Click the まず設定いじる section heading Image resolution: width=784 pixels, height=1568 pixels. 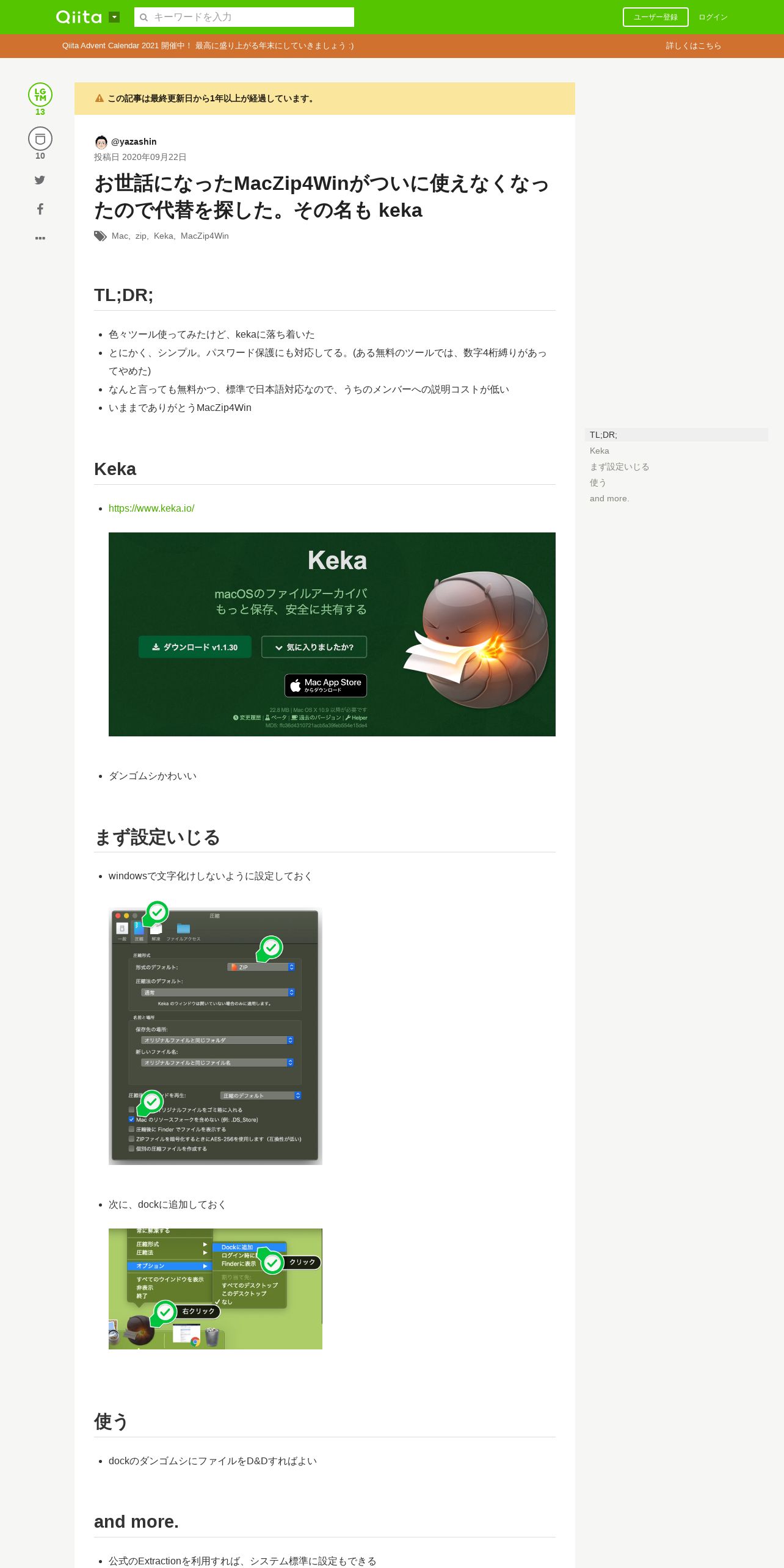[157, 837]
